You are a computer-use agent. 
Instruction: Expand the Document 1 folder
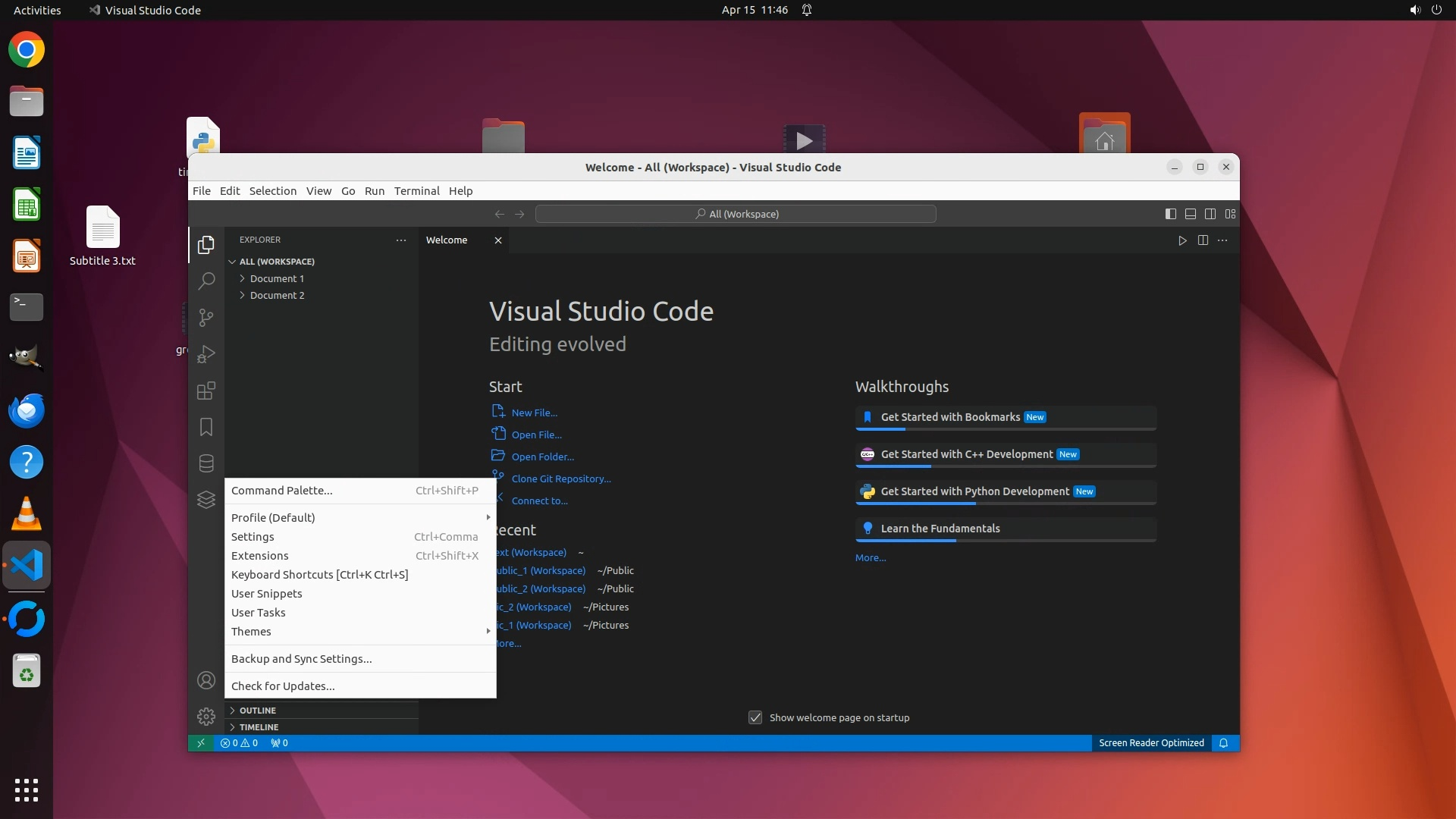pyautogui.click(x=276, y=278)
